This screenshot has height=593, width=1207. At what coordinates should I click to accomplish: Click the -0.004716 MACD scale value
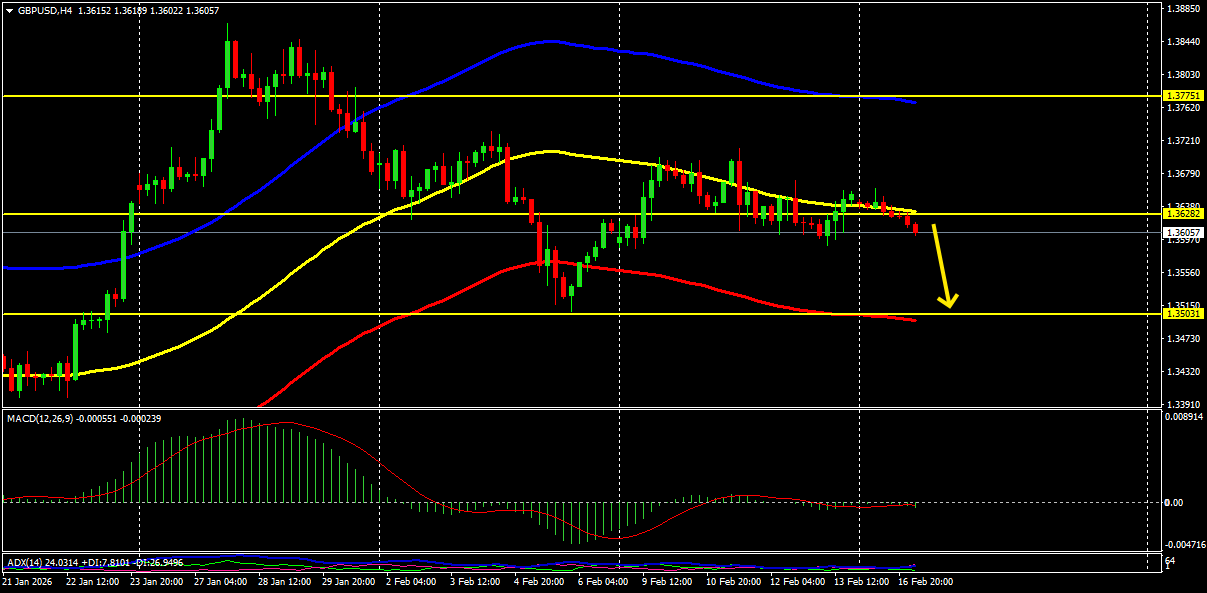1184,545
